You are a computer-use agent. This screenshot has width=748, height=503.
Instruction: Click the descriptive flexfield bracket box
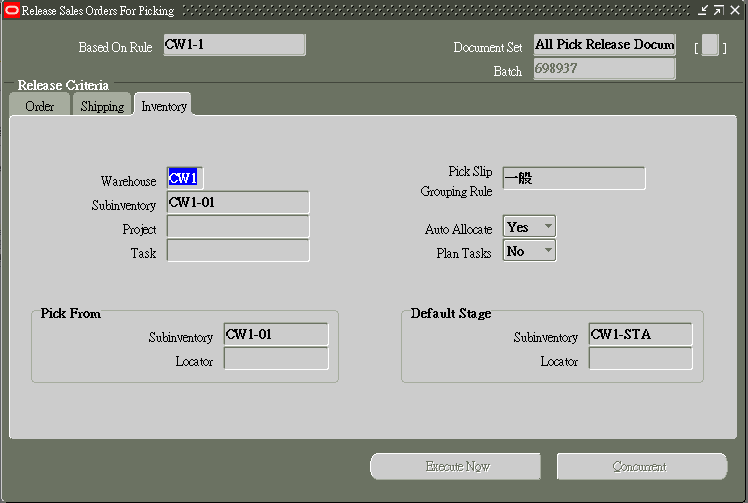coord(710,45)
